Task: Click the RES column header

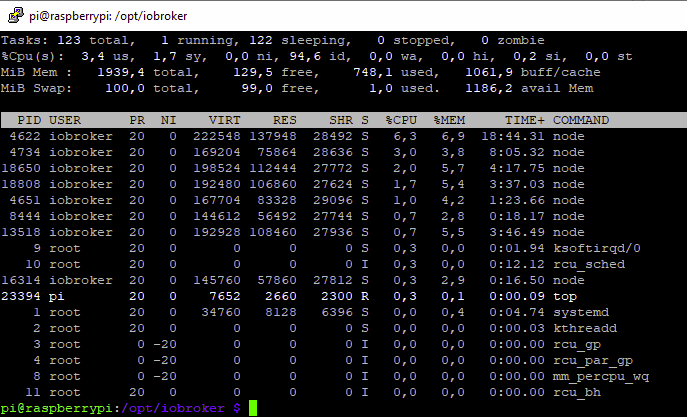Action: 285,120
